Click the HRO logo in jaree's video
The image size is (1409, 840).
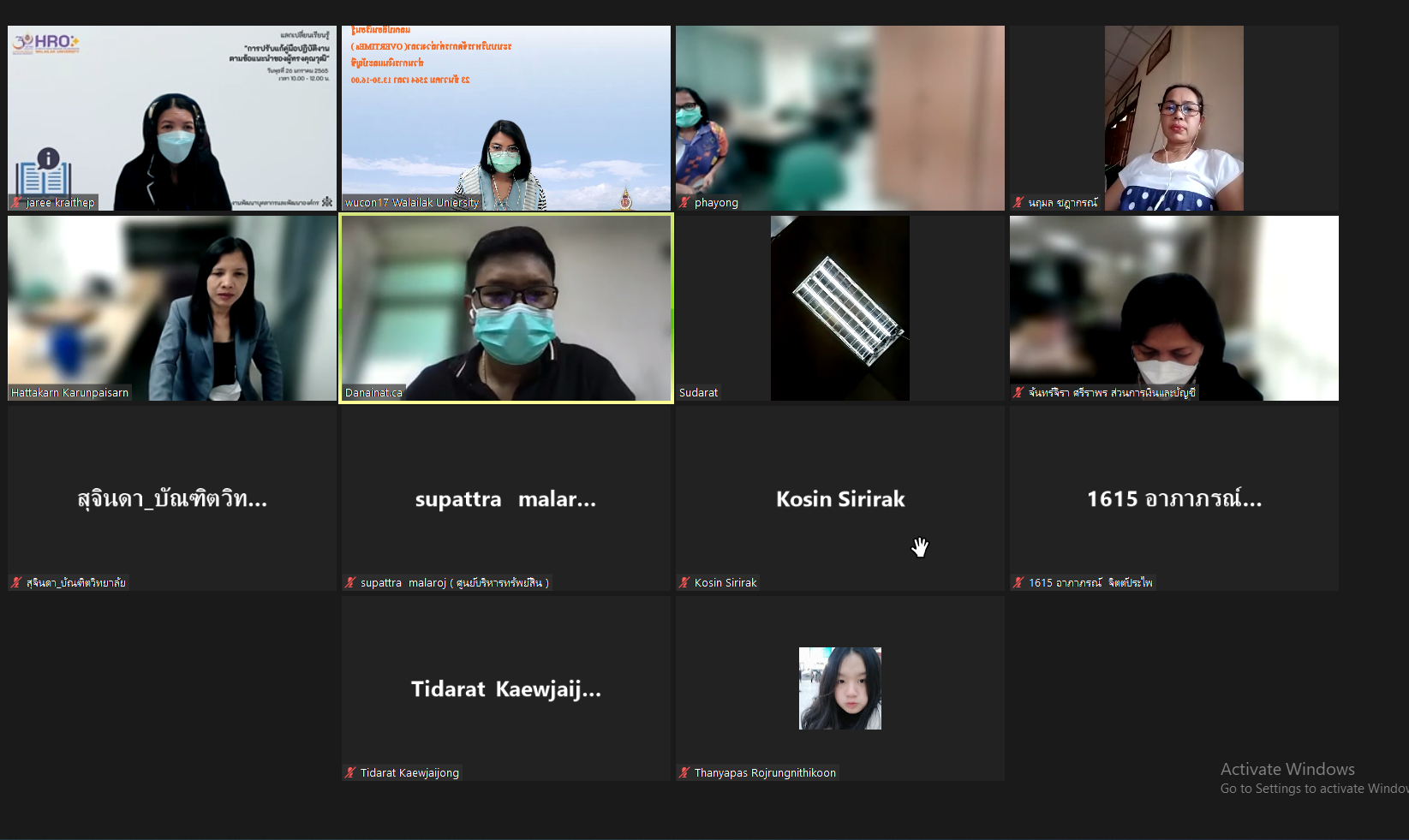pos(47,43)
